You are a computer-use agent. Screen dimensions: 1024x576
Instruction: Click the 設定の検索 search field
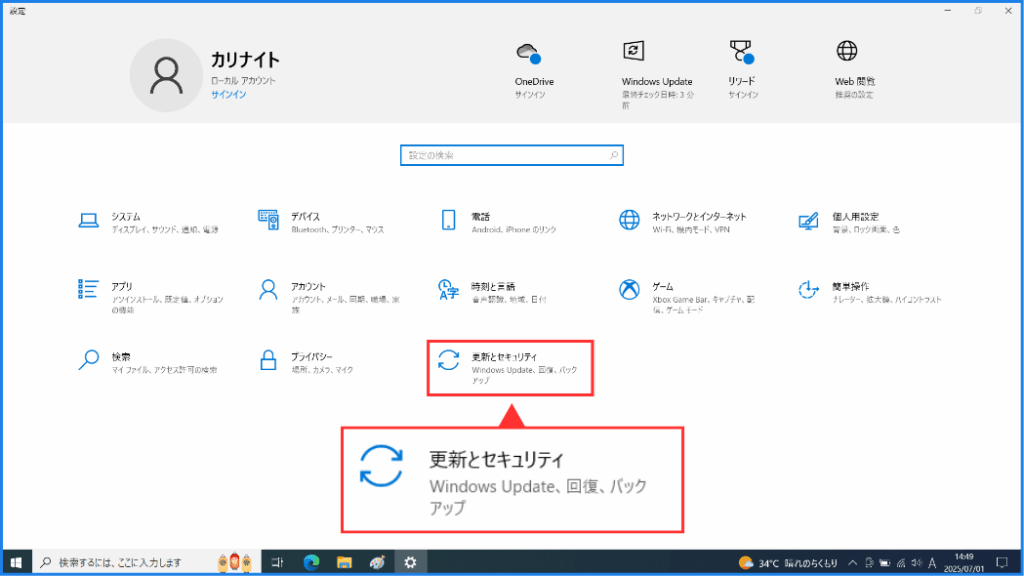[x=511, y=155]
